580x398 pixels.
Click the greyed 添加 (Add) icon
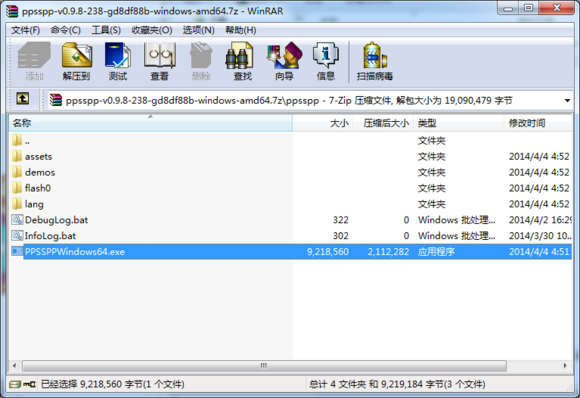point(34,61)
